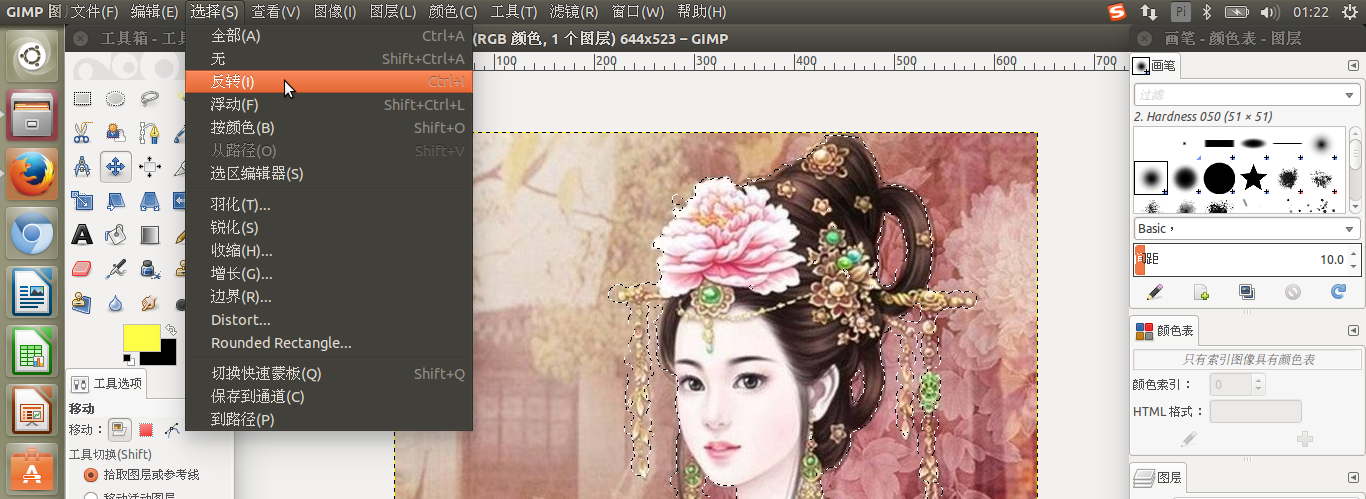Image resolution: width=1366 pixels, height=499 pixels.
Task: Click the Duplicate brush icon
Action: tap(1247, 292)
